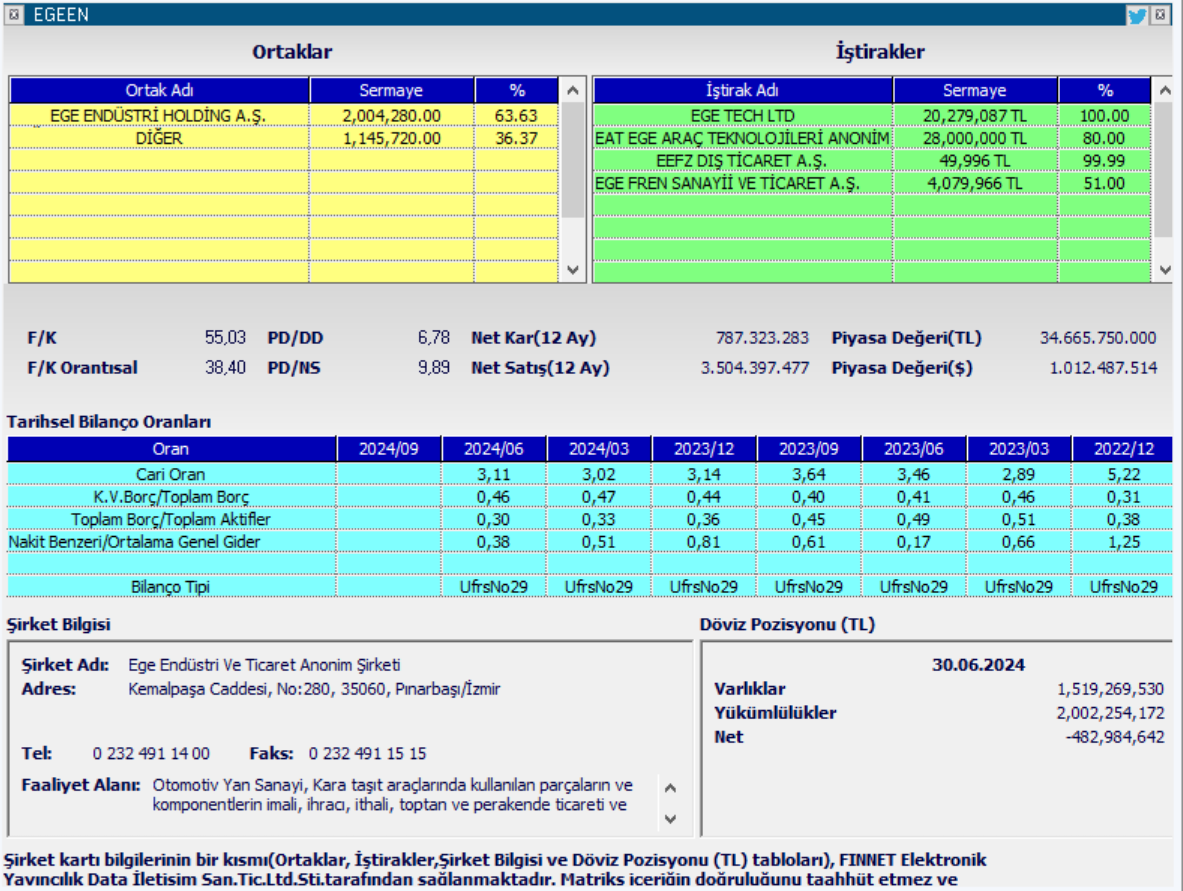Click Nakit Benzeri value 1,25

(1123, 542)
